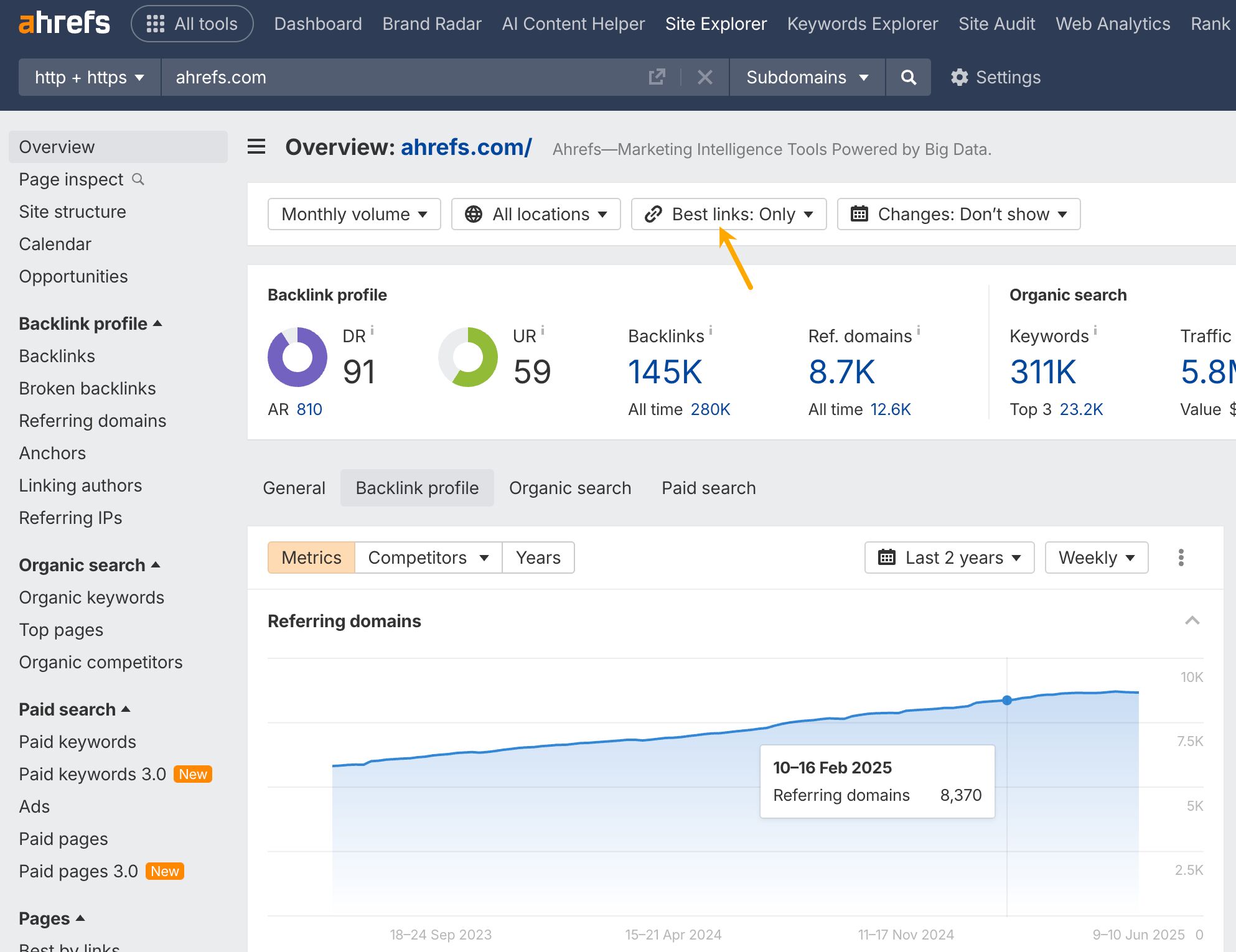1236x952 pixels.
Task: Open report Settings with the gear icon
Action: (959, 77)
